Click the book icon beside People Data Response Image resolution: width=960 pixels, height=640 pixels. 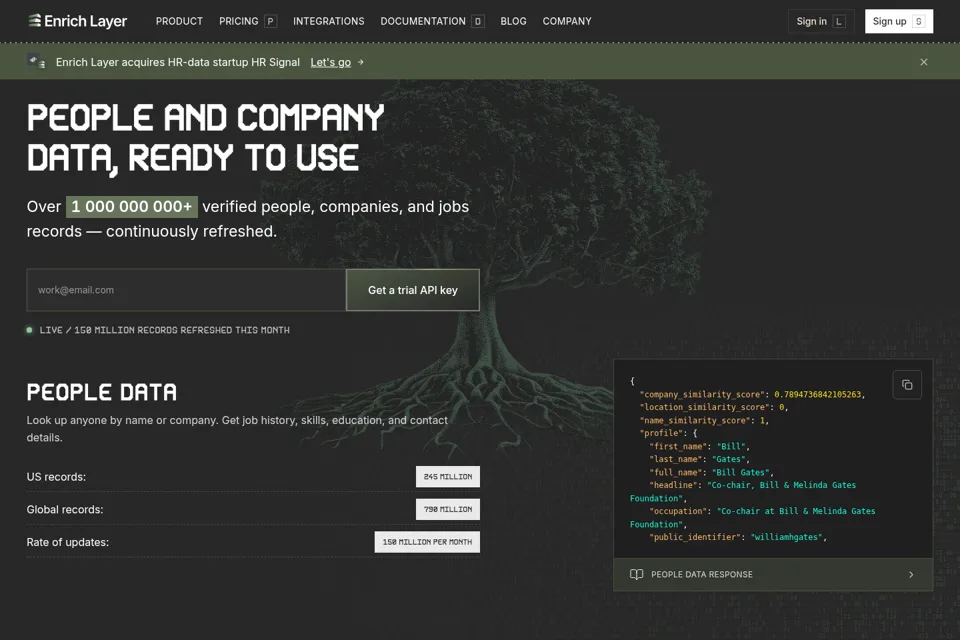tap(636, 574)
